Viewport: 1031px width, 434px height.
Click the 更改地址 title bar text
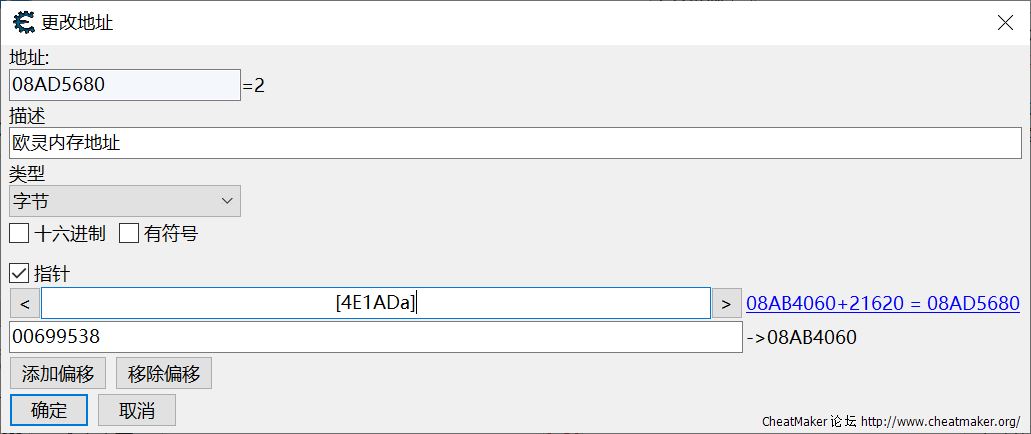77,22
